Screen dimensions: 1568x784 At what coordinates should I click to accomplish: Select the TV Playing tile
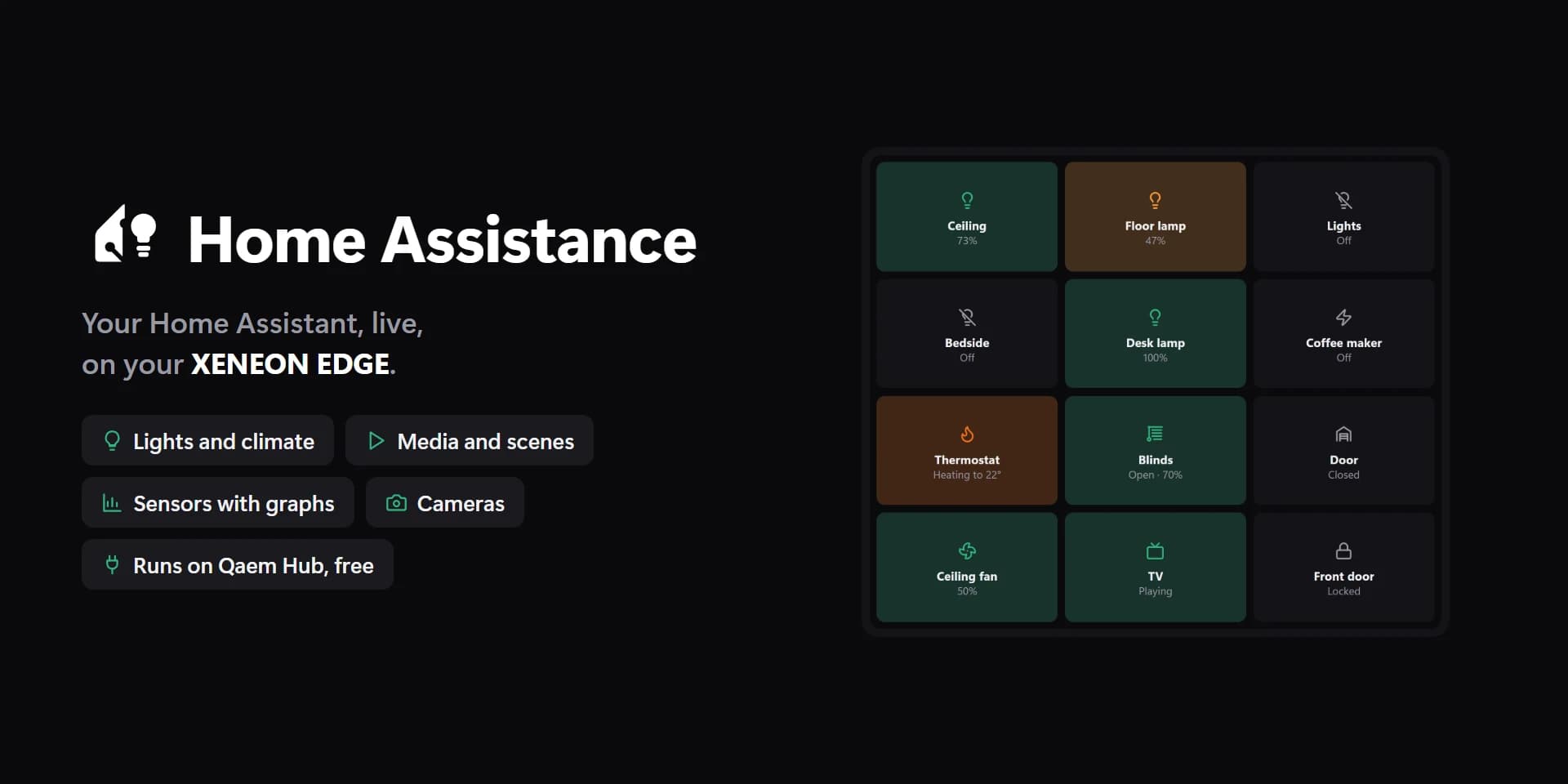1155,567
